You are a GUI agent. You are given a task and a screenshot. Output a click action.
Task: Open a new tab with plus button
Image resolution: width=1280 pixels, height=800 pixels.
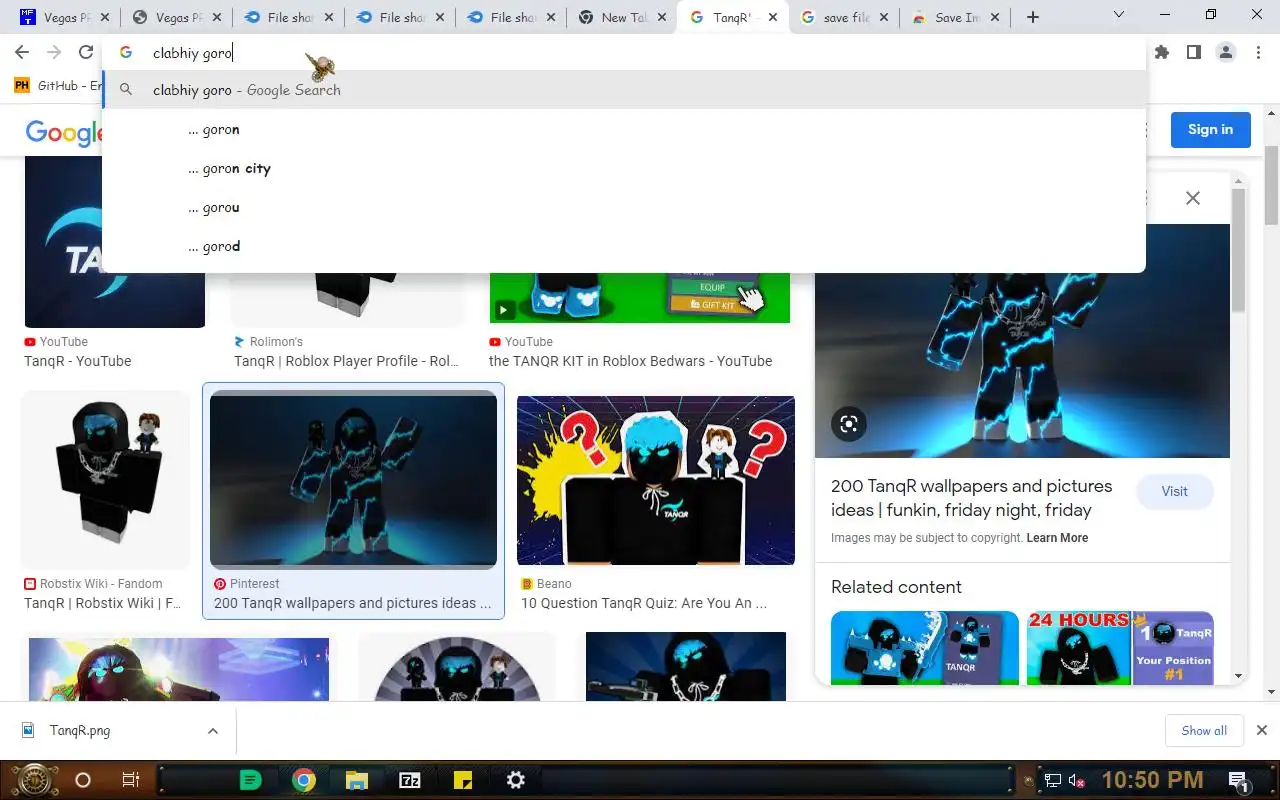tap(1033, 17)
